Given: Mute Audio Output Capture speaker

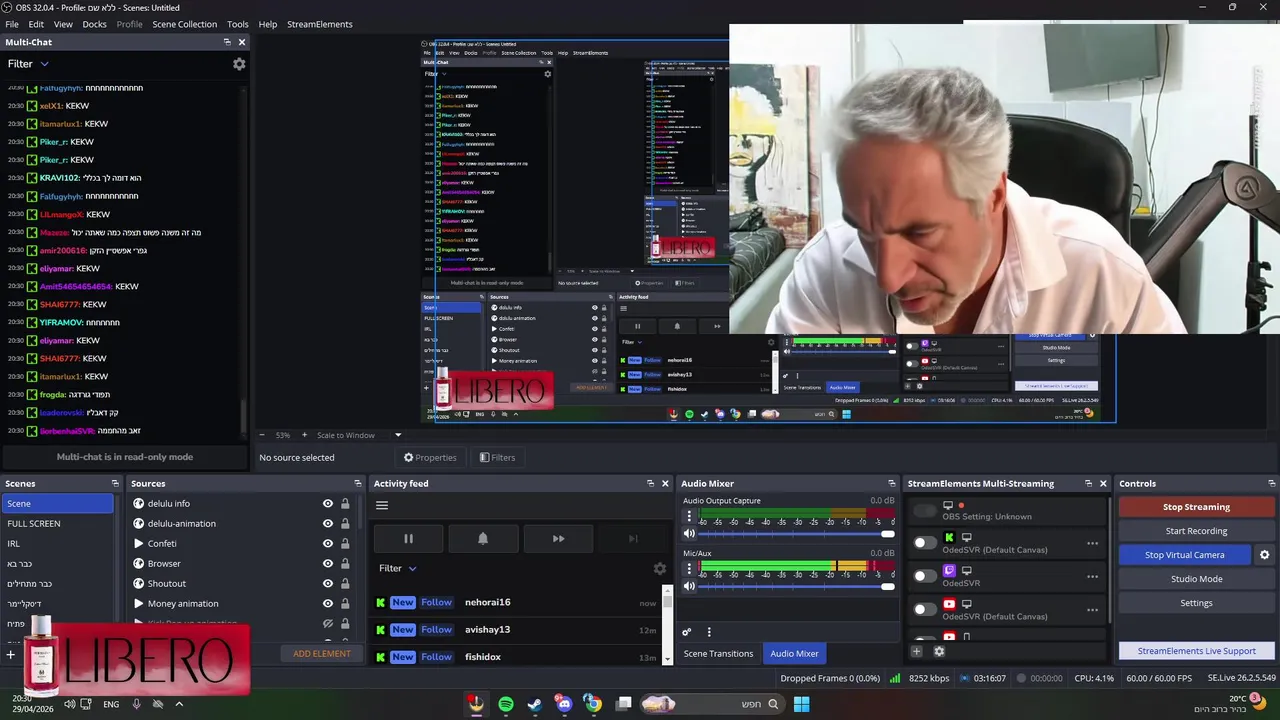Looking at the screenshot, I should (x=688, y=534).
